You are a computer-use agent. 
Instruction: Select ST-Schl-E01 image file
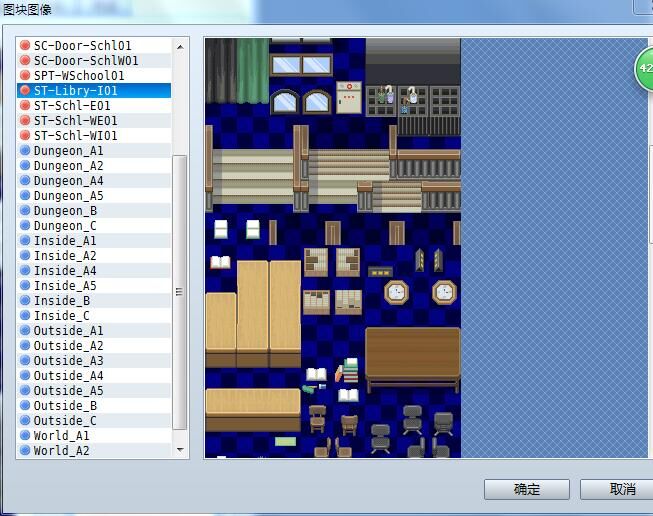pyautogui.click(x=94, y=105)
